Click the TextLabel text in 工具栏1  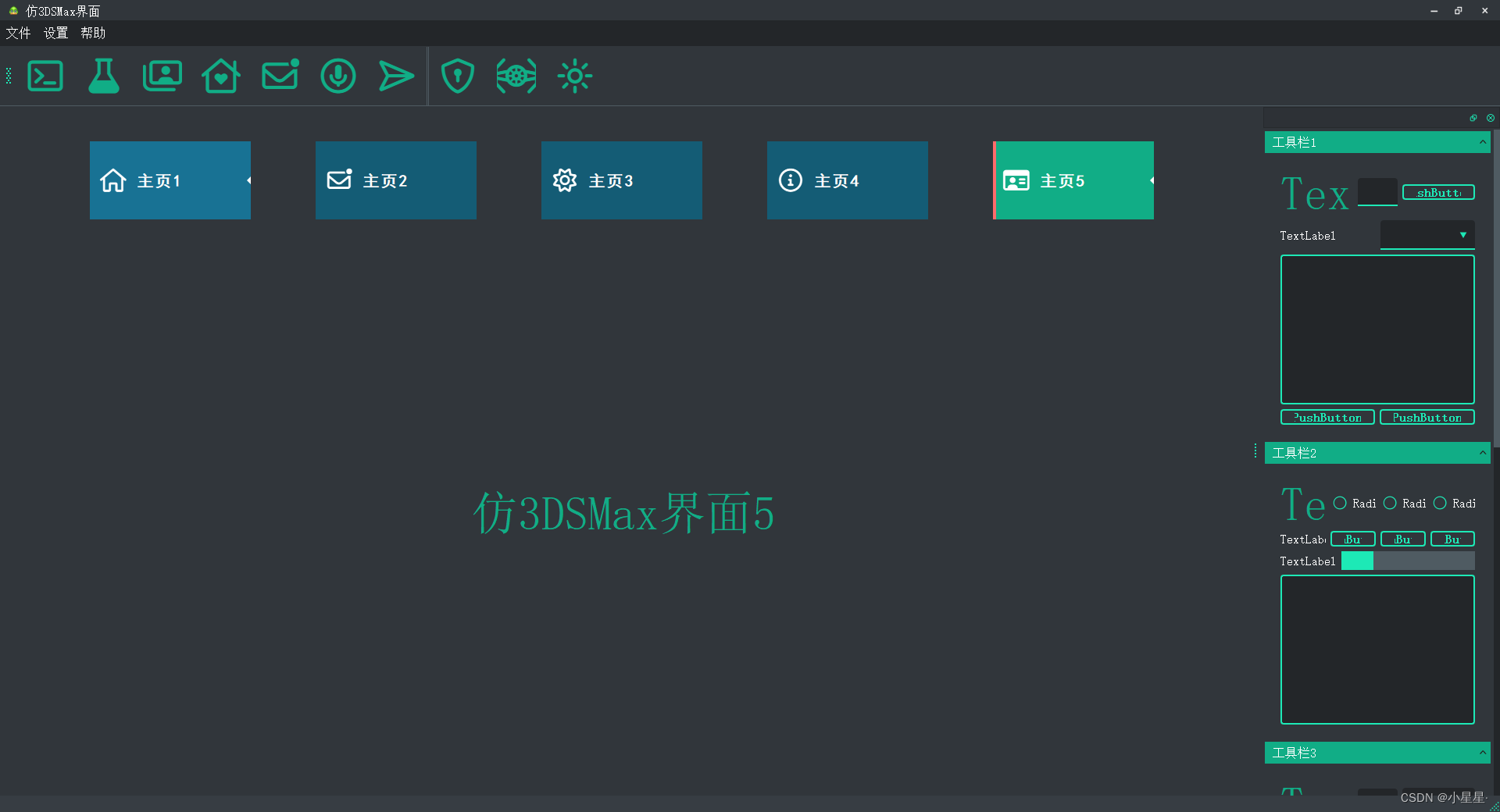coord(1308,236)
